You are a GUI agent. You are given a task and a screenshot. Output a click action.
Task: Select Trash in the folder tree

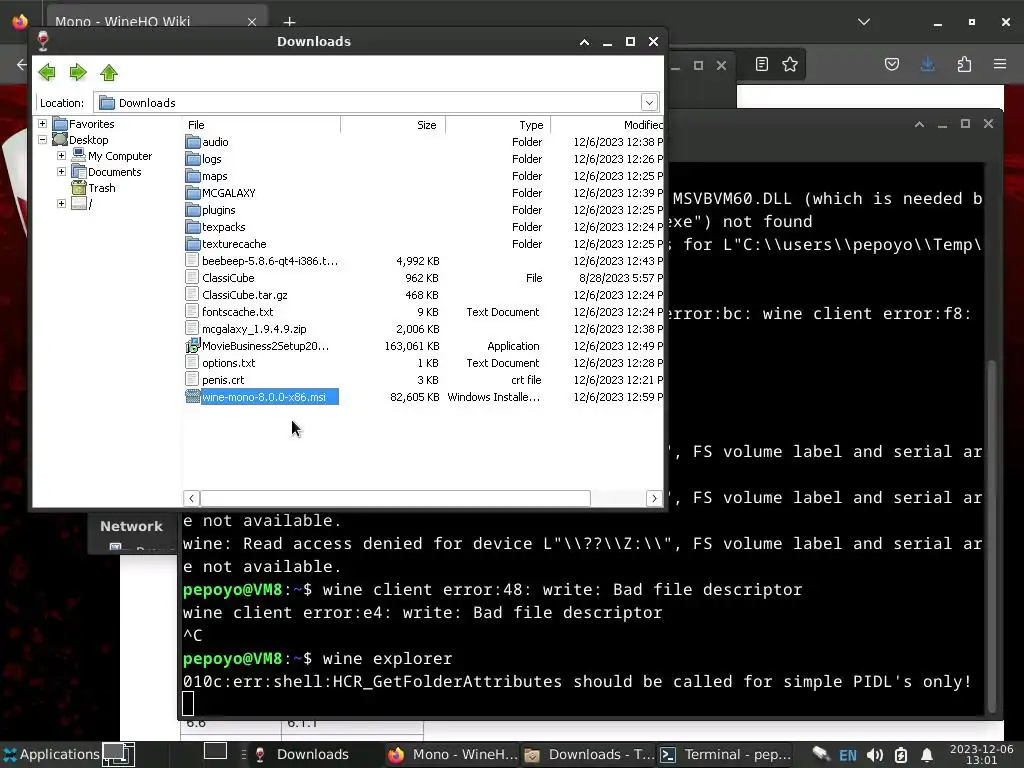[x=101, y=188]
